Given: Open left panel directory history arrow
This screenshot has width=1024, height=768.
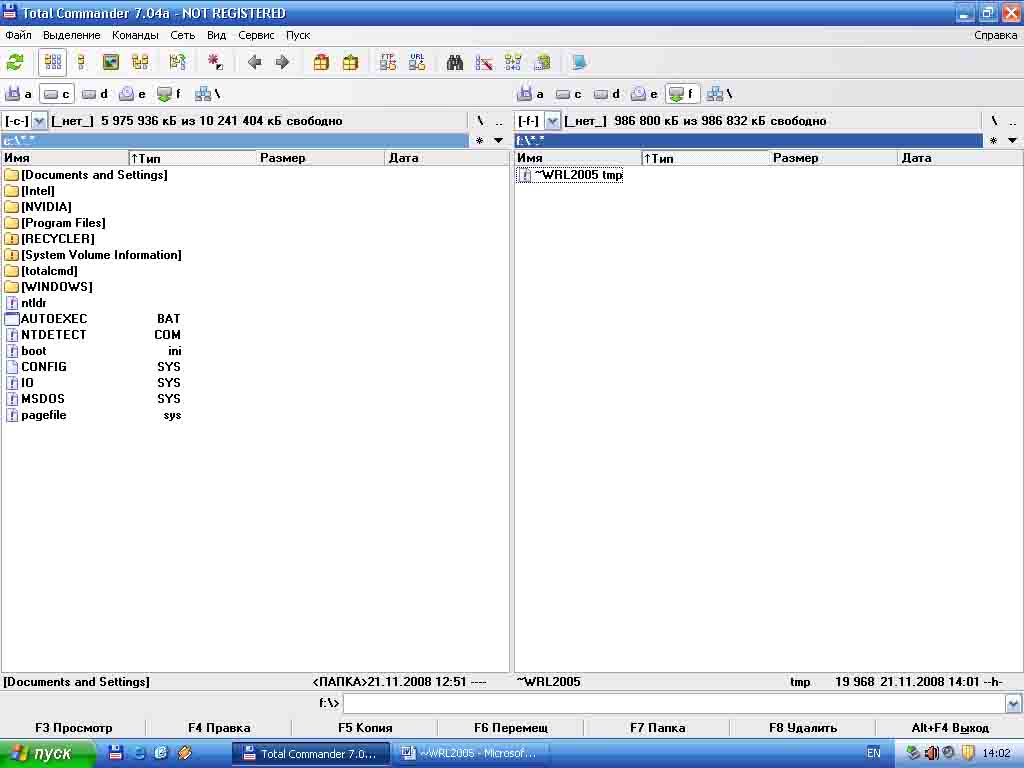Looking at the screenshot, I should 498,140.
